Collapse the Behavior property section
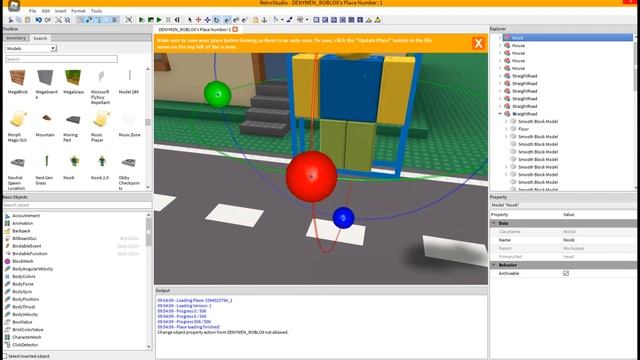 click(494, 265)
